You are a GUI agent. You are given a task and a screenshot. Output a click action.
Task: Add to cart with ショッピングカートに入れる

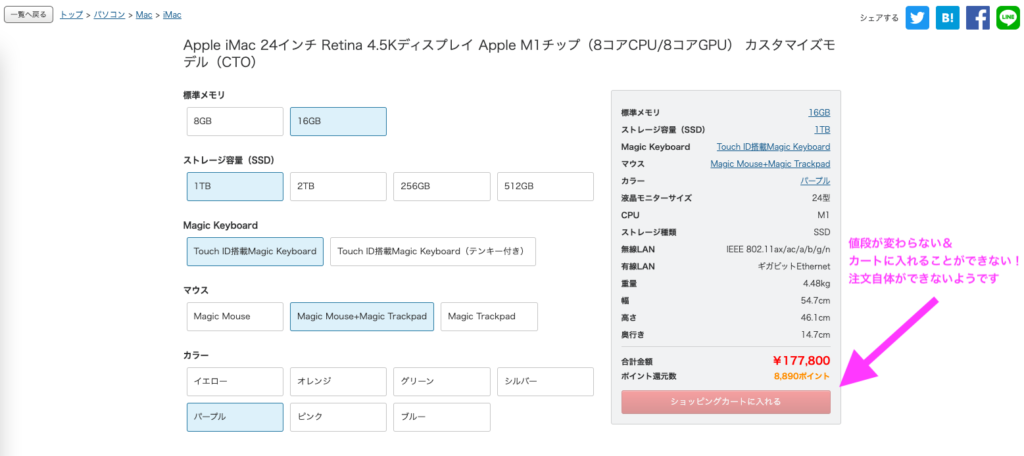(x=726, y=402)
